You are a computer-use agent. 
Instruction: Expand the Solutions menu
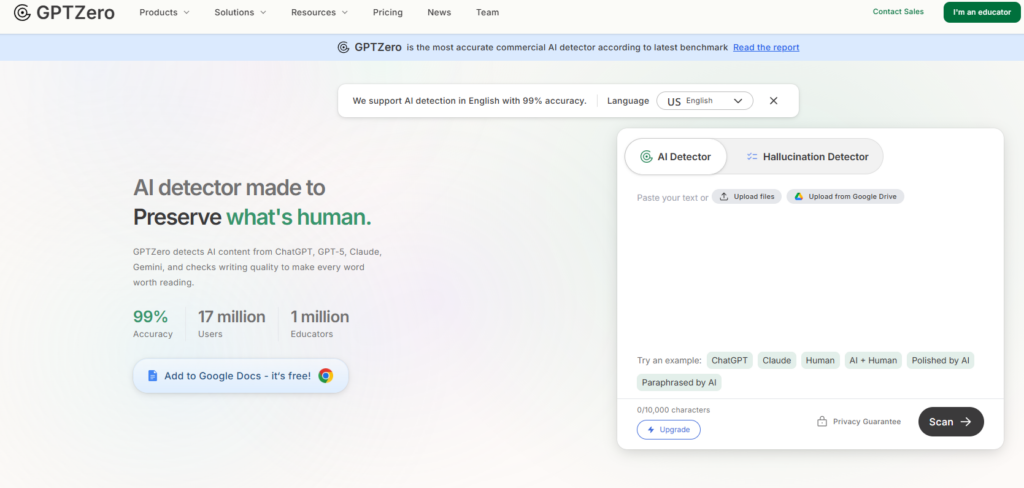click(240, 12)
